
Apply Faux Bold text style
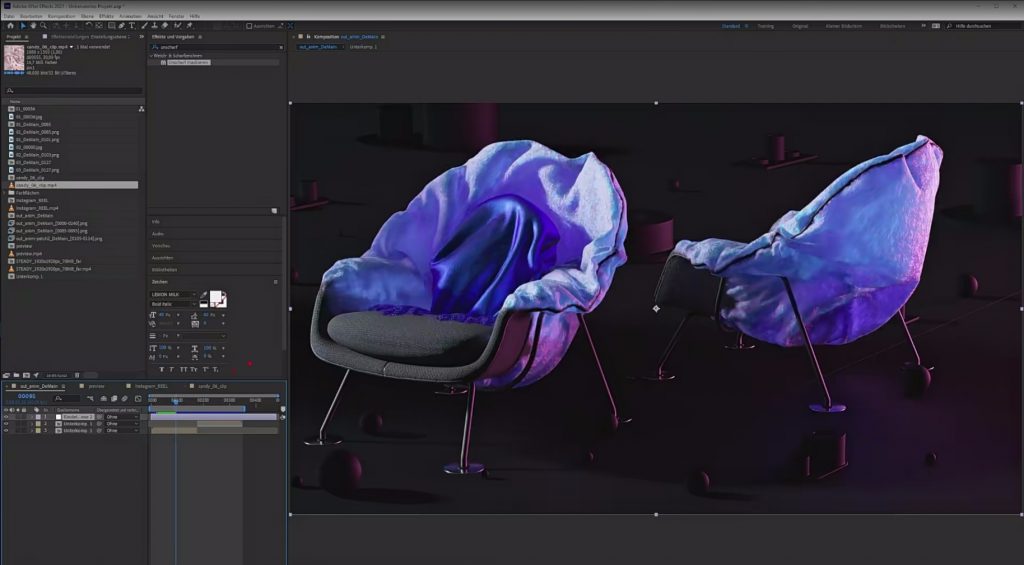(162, 370)
